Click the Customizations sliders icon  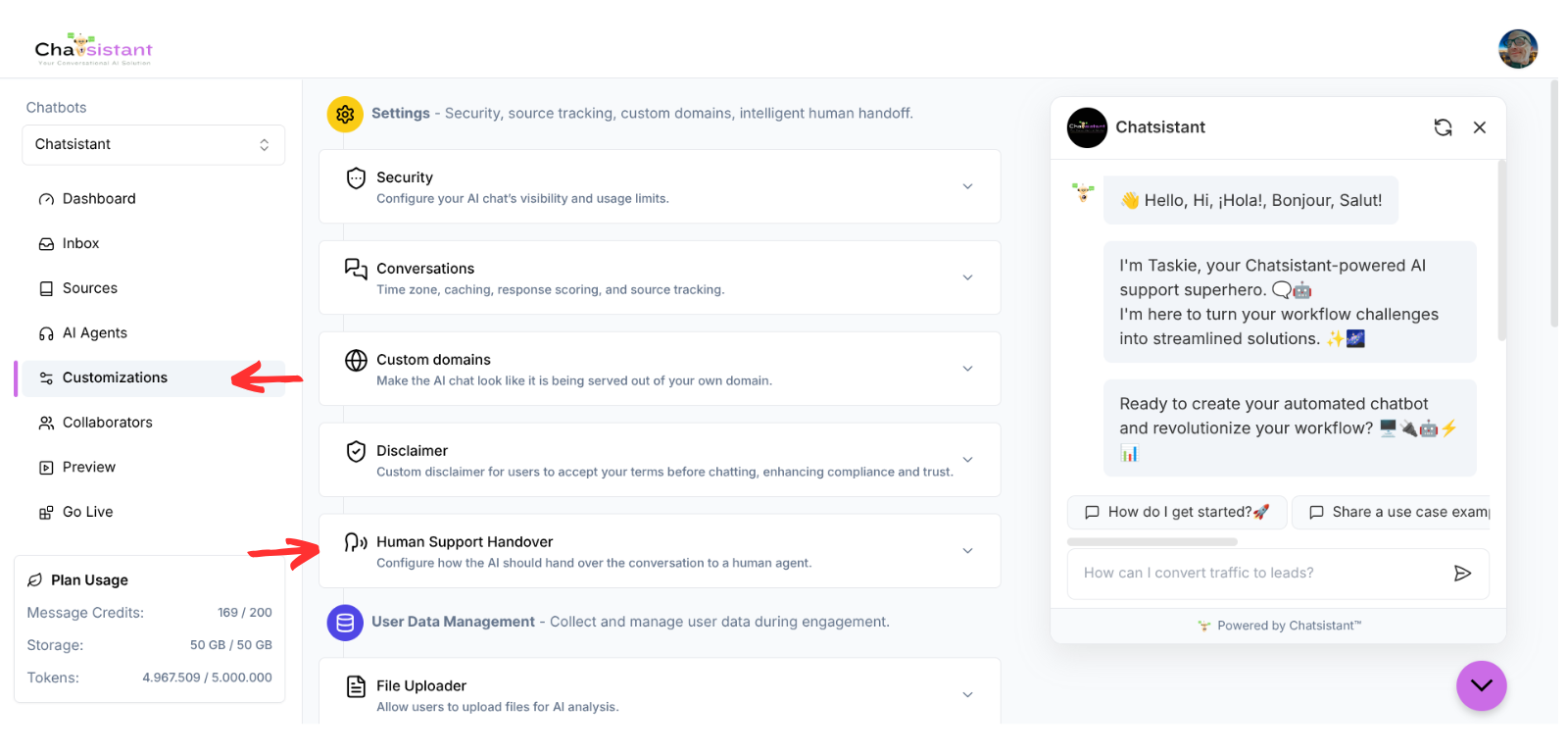(x=46, y=378)
